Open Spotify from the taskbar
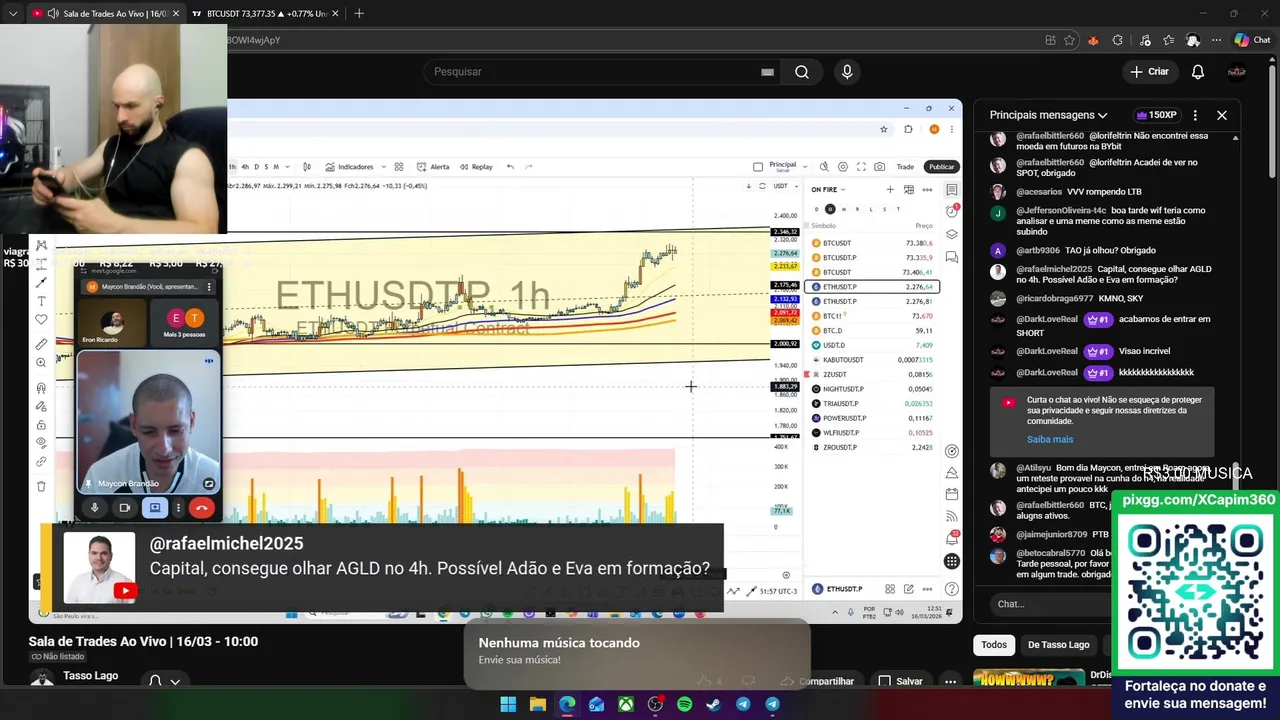Image resolution: width=1280 pixels, height=720 pixels. click(x=684, y=704)
